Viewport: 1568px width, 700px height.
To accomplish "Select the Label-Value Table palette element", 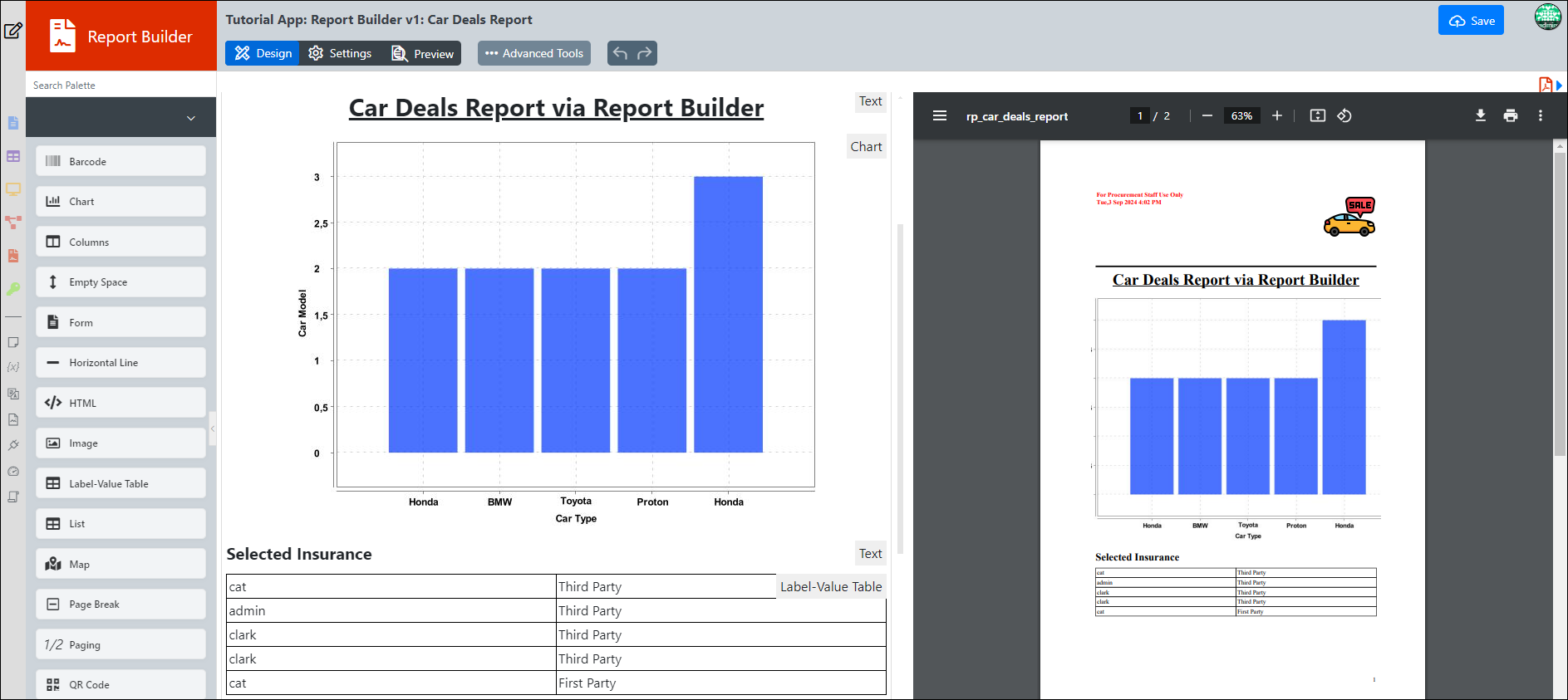I will click(120, 483).
